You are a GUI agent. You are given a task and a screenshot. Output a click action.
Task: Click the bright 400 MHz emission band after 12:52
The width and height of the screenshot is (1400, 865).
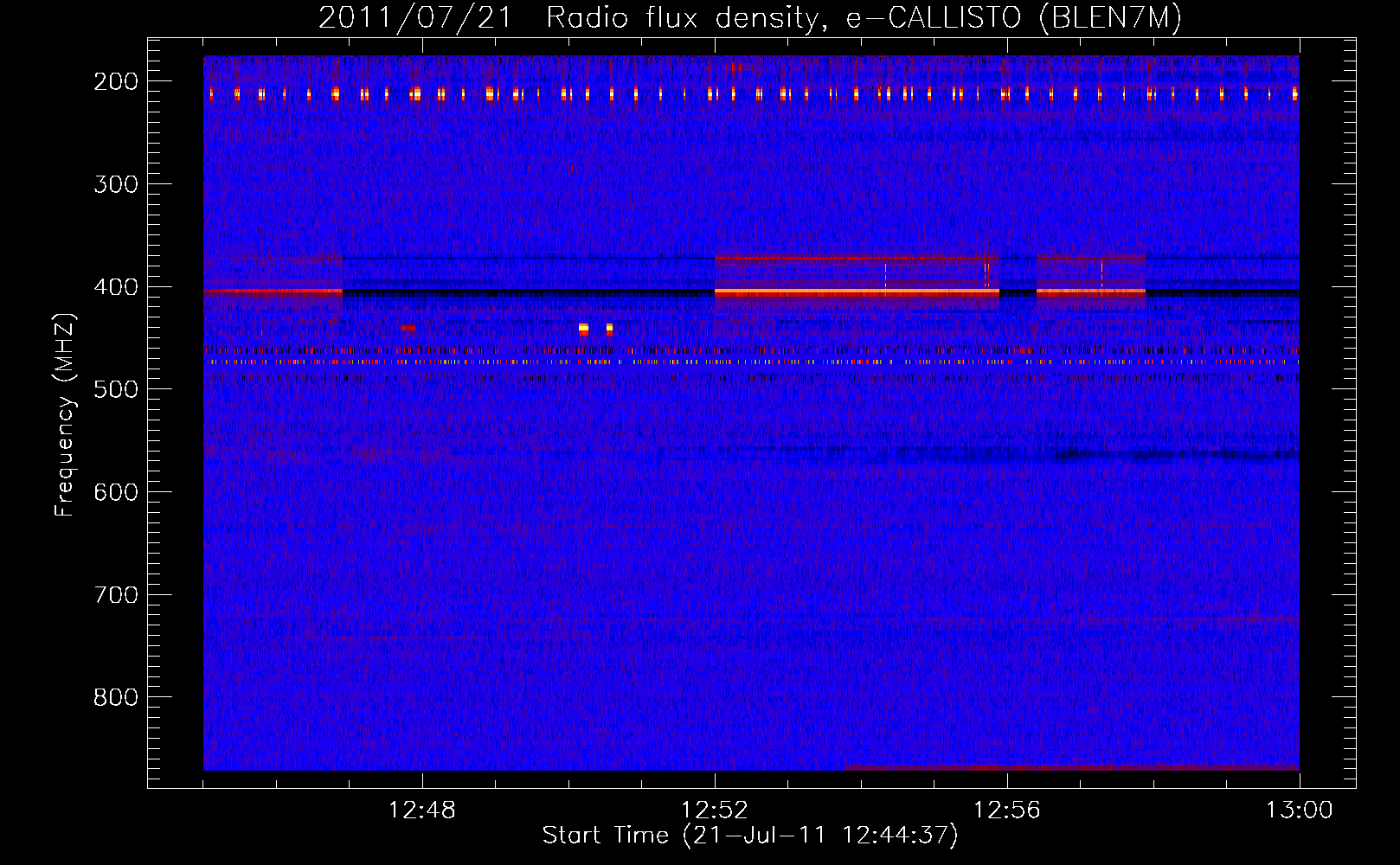857,293
